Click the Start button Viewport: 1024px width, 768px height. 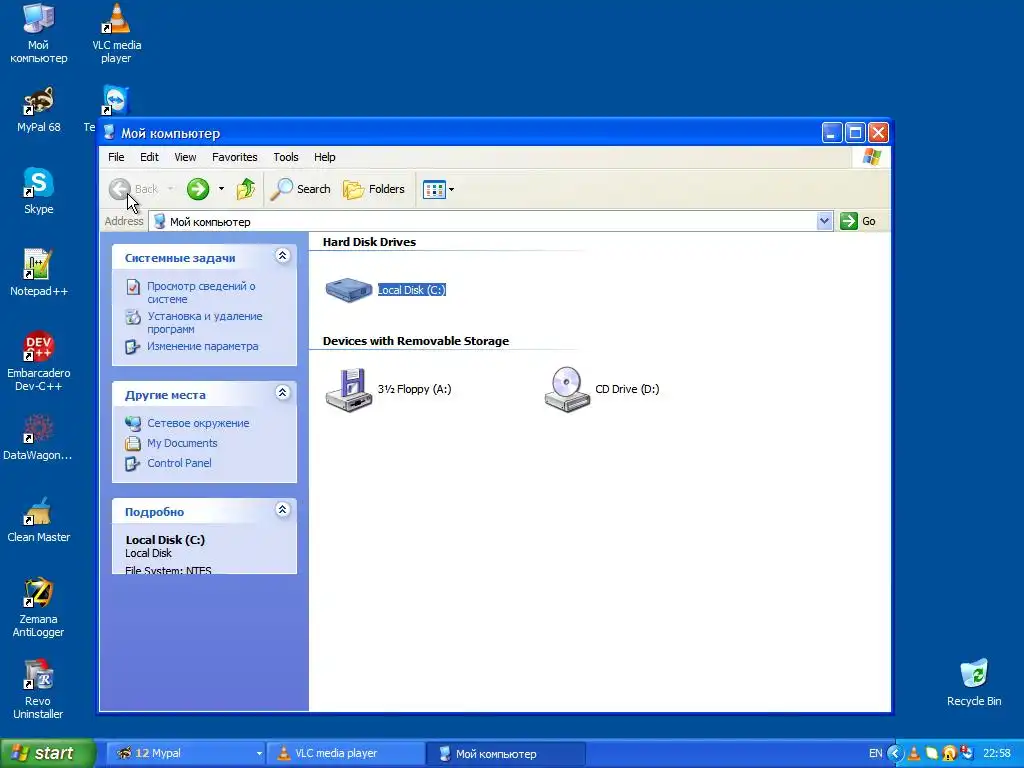point(46,753)
